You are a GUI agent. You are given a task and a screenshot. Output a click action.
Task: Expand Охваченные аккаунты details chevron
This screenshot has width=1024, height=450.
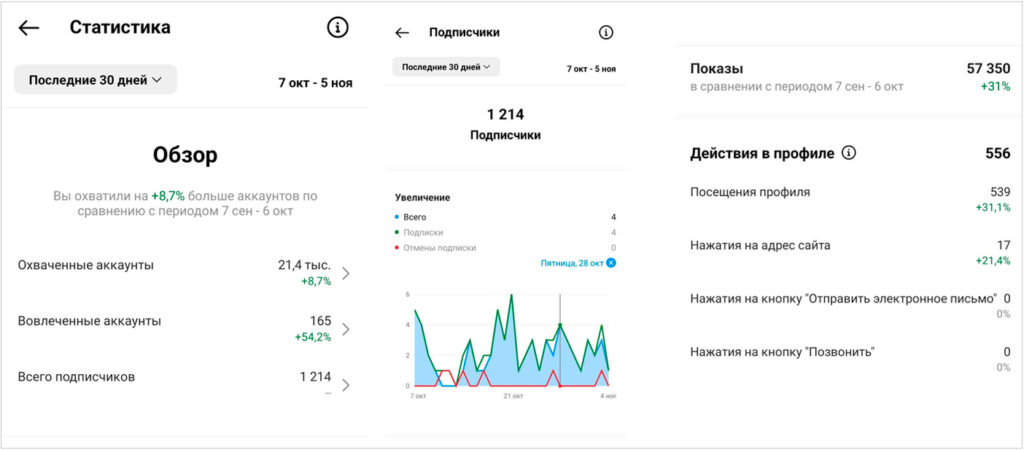(346, 273)
